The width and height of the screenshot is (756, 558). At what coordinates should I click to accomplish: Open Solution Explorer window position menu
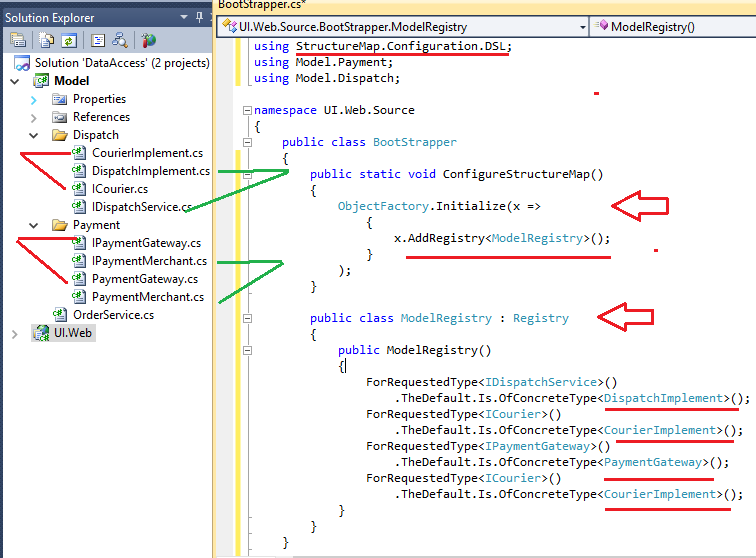click(184, 17)
